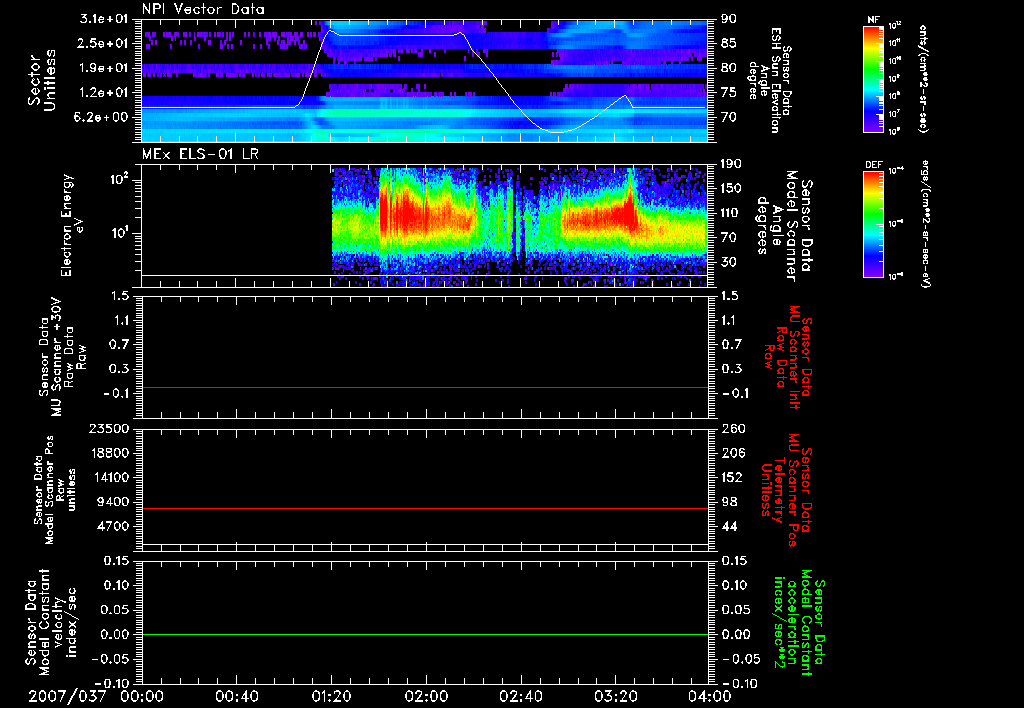Click the 00:00 time tick label
This screenshot has width=1024, height=708.
(x=142, y=697)
